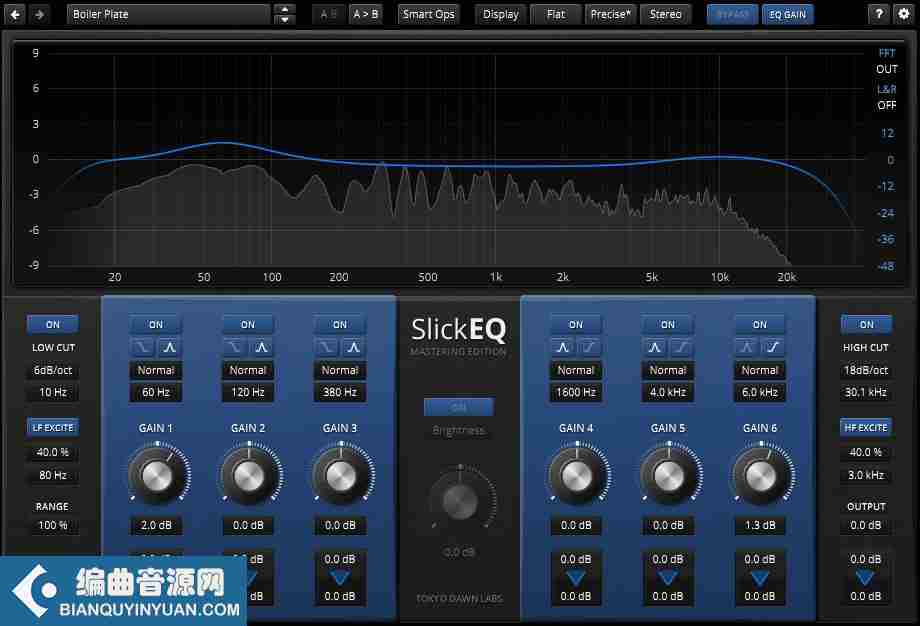The image size is (920, 626).
Task: Click the redo forward arrow icon
Action: [x=40, y=14]
